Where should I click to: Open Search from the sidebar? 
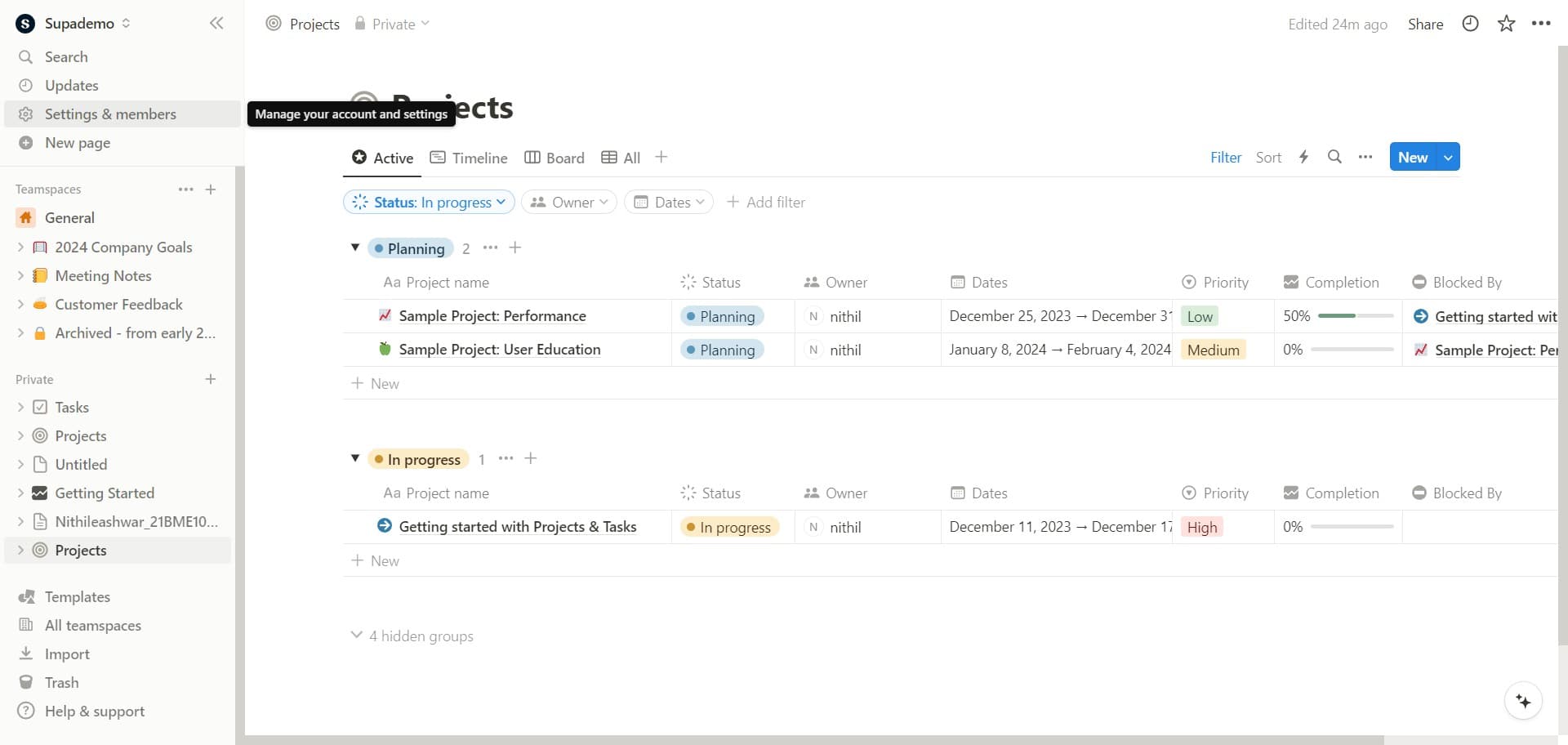click(65, 56)
